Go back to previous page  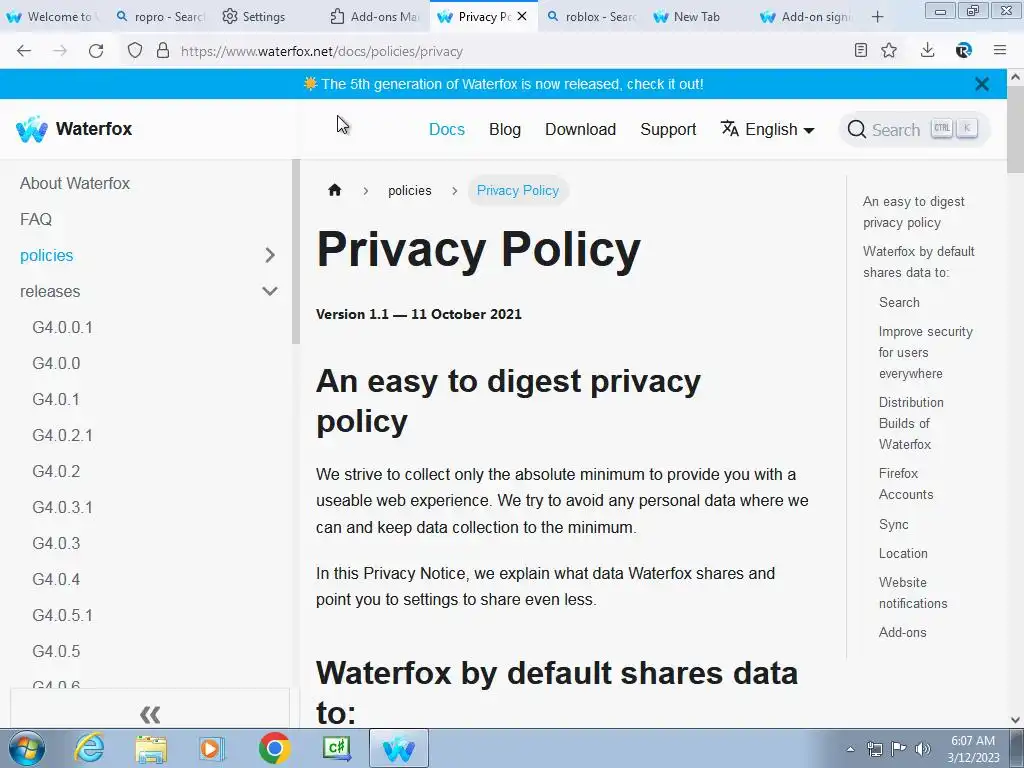24,51
